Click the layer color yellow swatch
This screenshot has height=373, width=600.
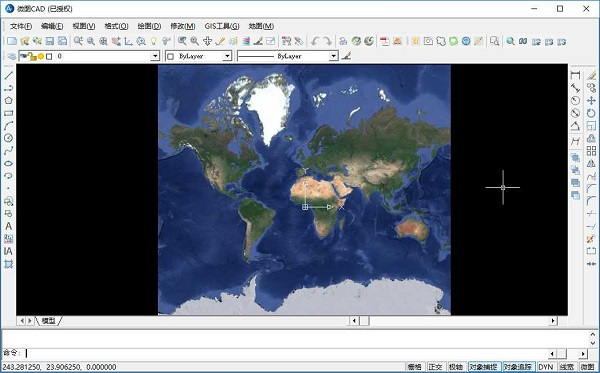[x=41, y=57]
